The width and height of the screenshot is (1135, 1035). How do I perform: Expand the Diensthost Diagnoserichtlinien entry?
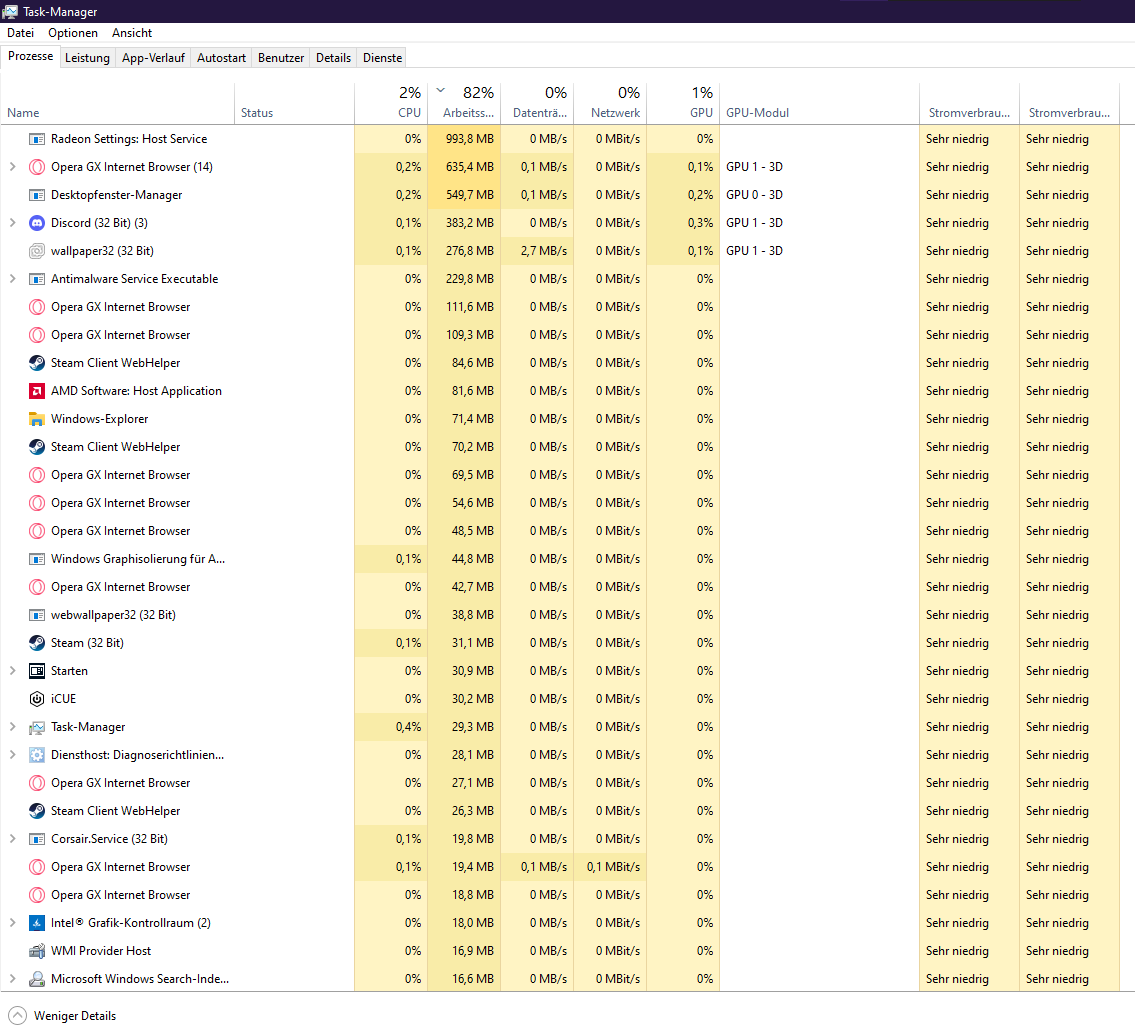click(x=12, y=756)
